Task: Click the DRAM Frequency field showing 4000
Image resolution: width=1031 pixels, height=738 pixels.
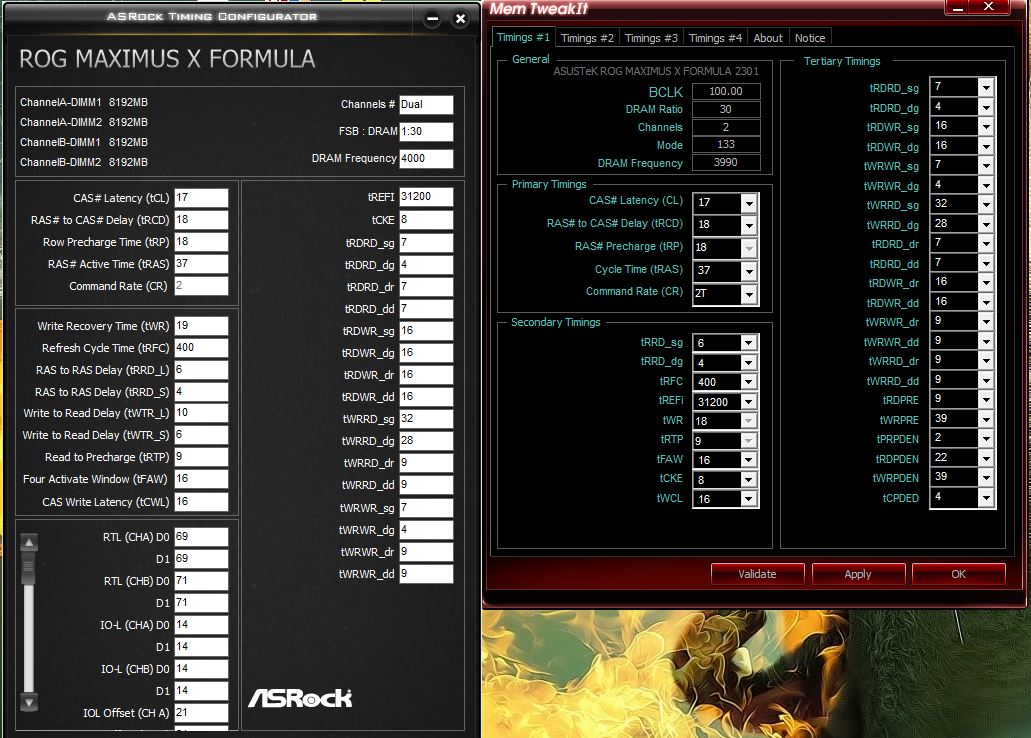Action: pyautogui.click(x=426, y=159)
